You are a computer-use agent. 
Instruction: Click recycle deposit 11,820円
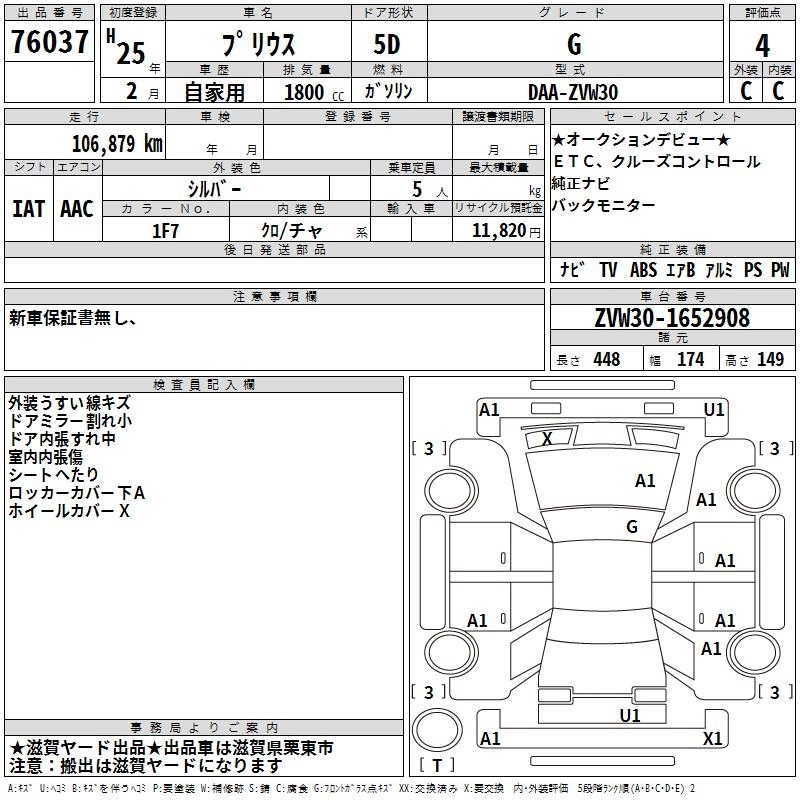pyautogui.click(x=506, y=231)
